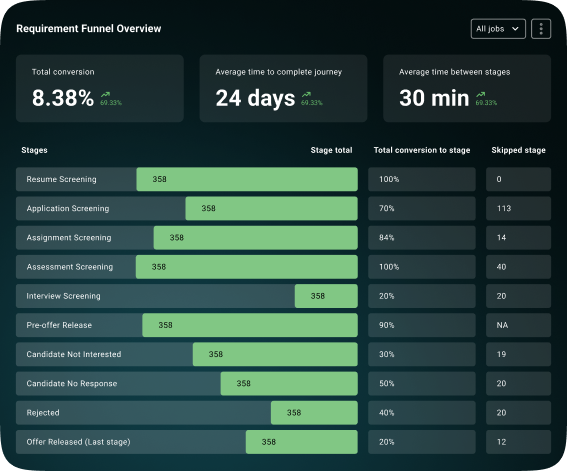This screenshot has width=567, height=471.
Task: Click the Candidate Not Interested stage label
Action: coord(74,354)
